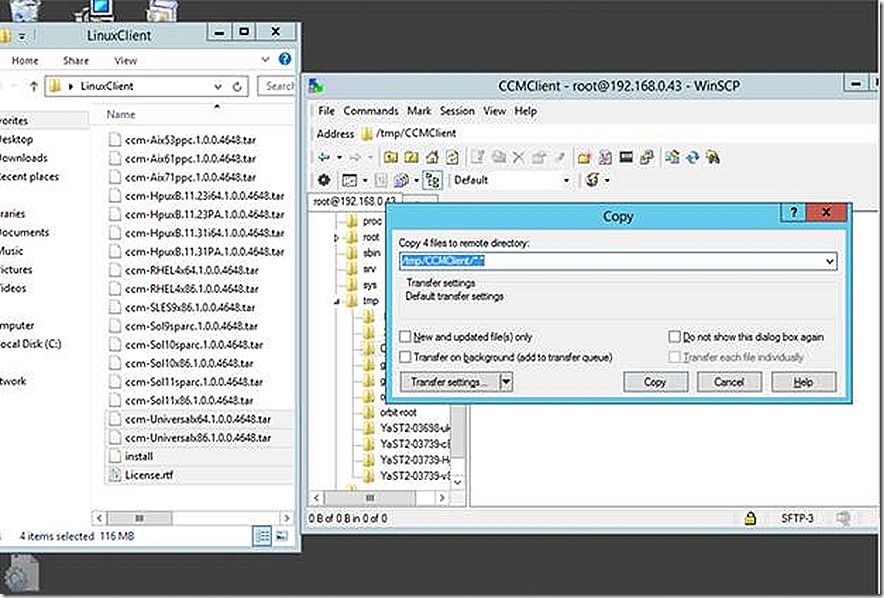Open the Session menu in WinSCP

pyautogui.click(x=457, y=111)
